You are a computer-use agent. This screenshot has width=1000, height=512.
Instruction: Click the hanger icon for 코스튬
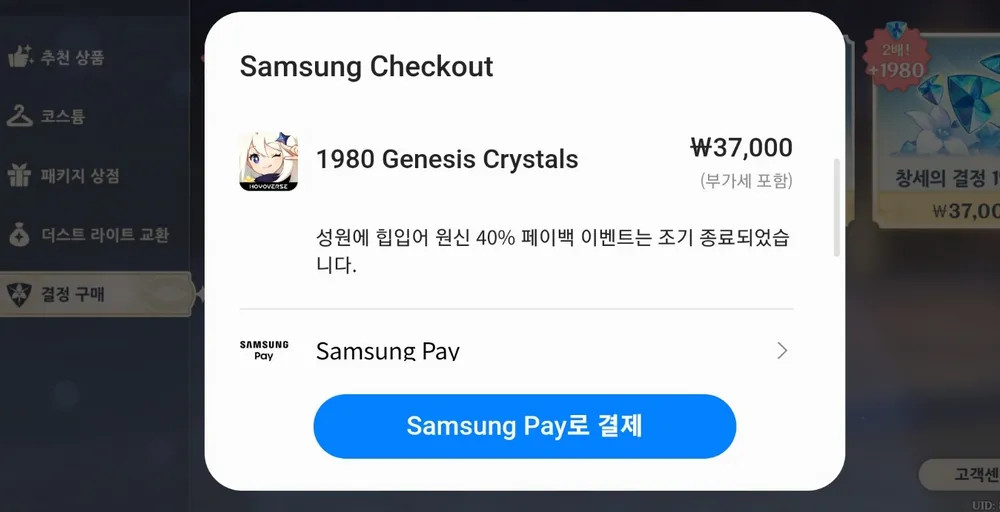[x=20, y=116]
